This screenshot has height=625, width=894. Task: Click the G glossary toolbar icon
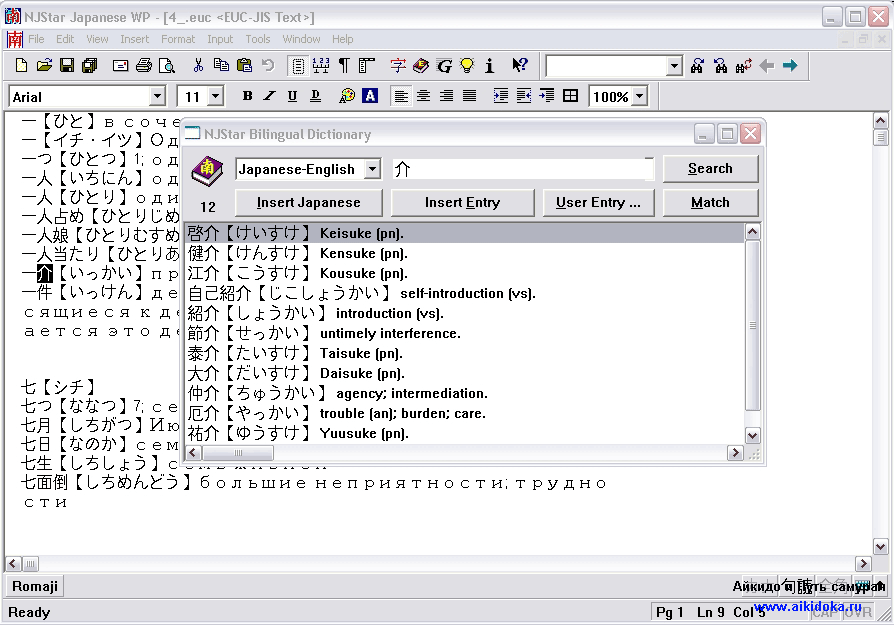[x=444, y=66]
